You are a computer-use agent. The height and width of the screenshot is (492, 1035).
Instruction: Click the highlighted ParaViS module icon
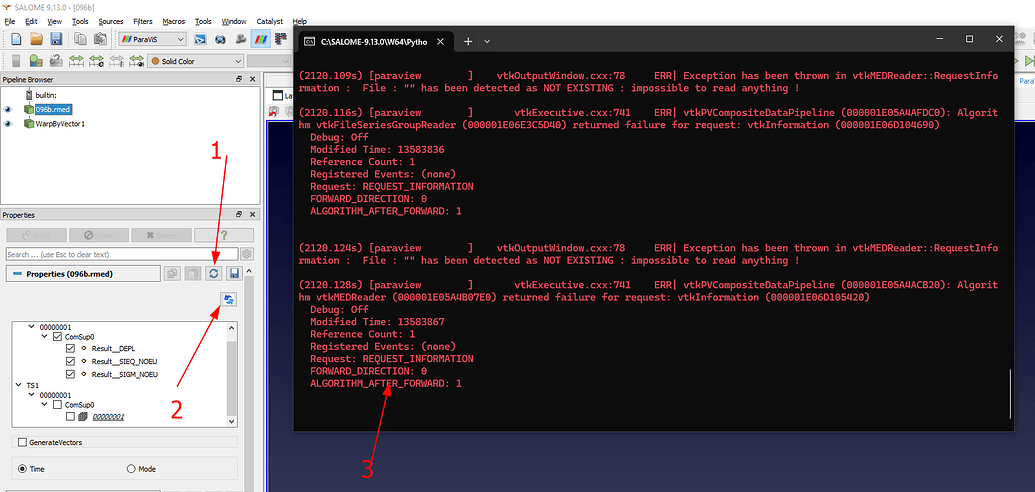click(261, 40)
